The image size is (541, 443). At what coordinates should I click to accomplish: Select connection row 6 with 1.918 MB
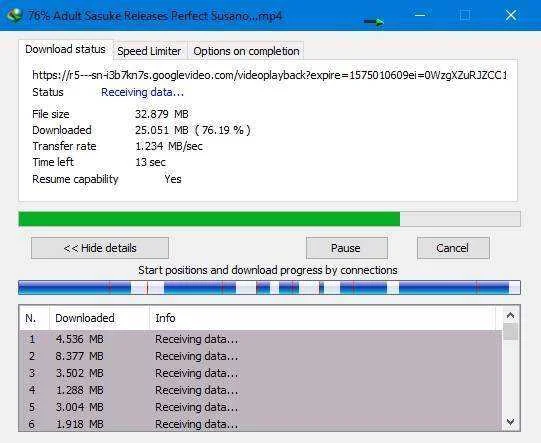261,424
